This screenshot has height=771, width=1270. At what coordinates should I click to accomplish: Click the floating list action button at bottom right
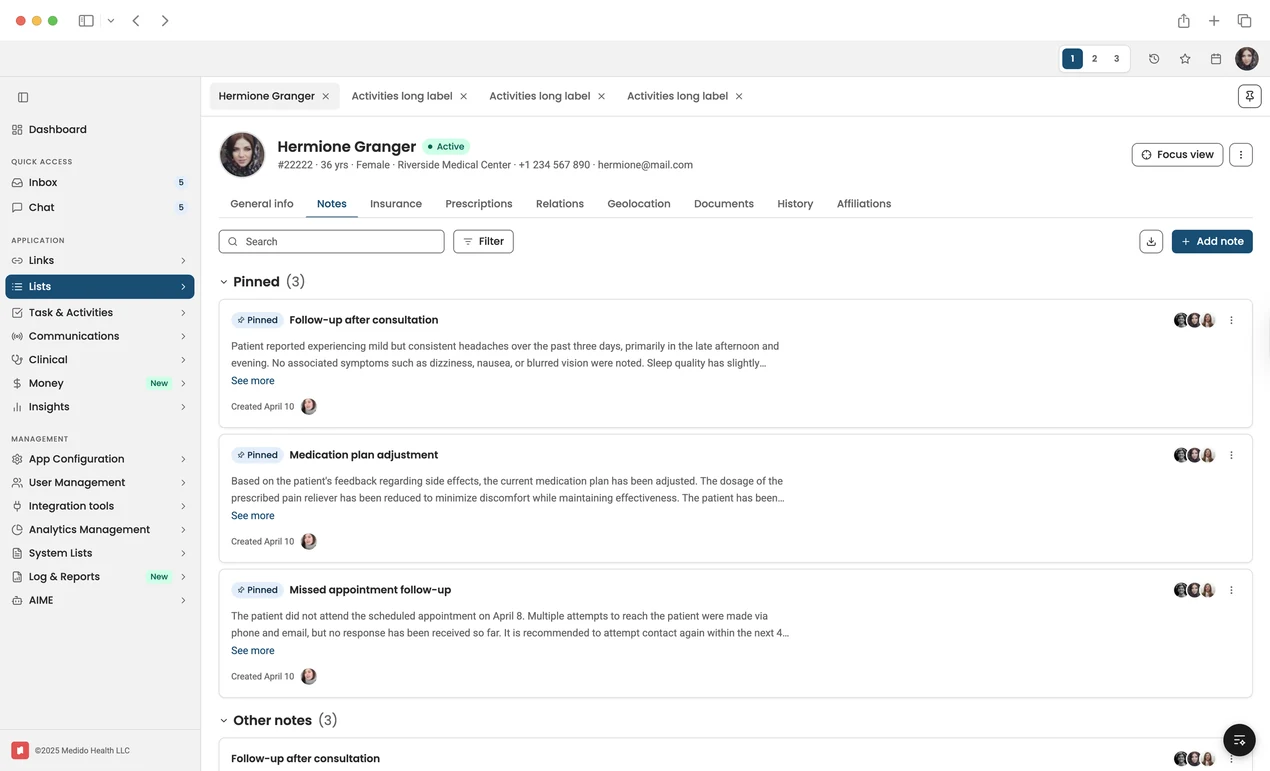[x=1239, y=740]
